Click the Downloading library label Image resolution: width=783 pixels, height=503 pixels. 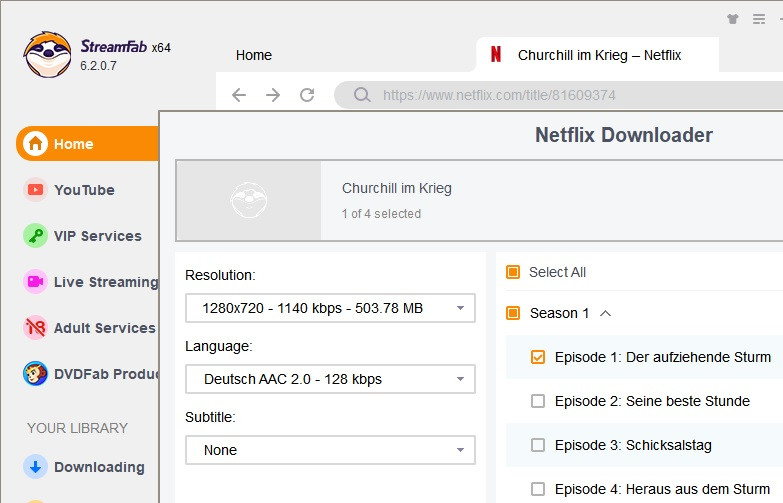coord(99,467)
